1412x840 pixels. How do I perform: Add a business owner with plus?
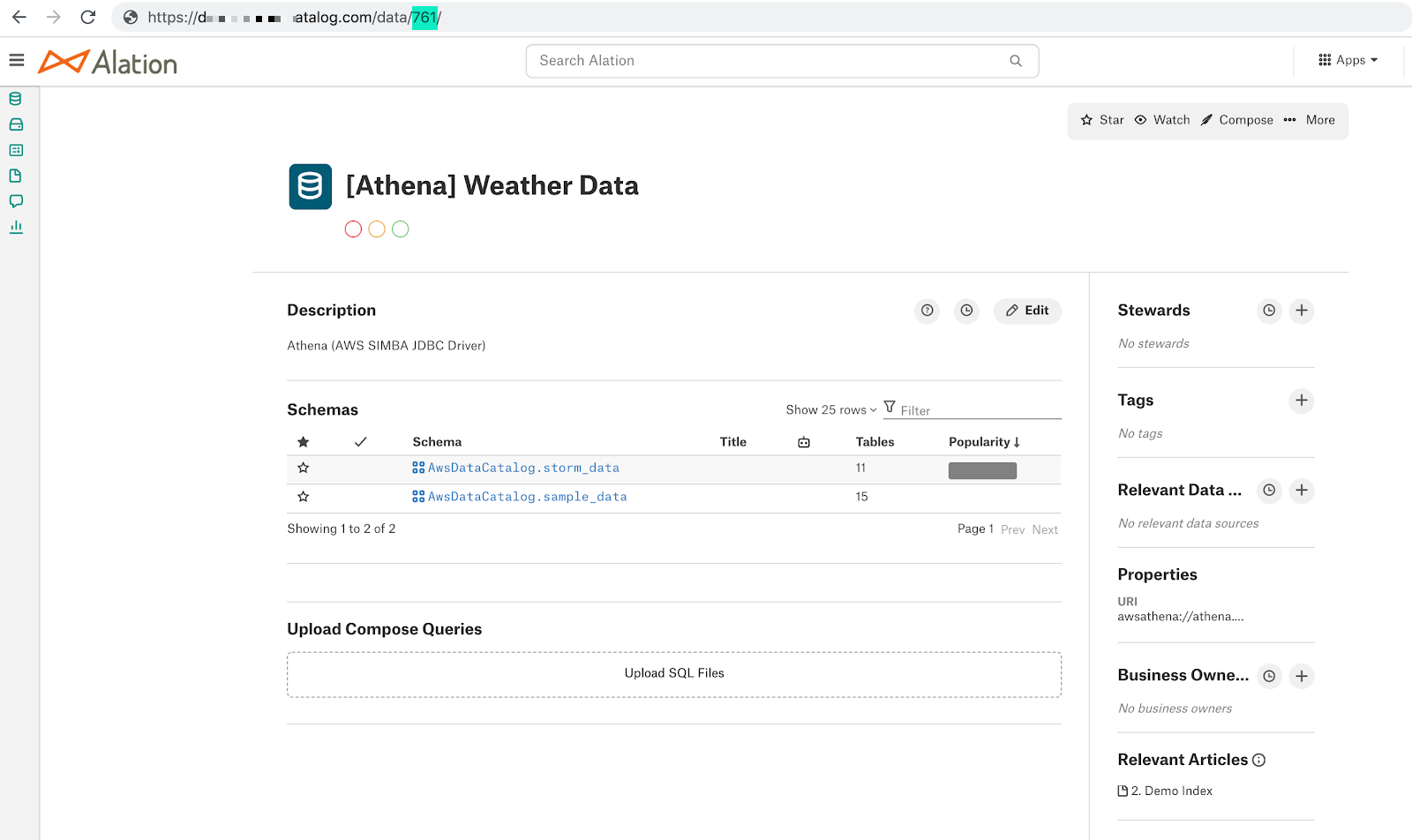point(1302,676)
